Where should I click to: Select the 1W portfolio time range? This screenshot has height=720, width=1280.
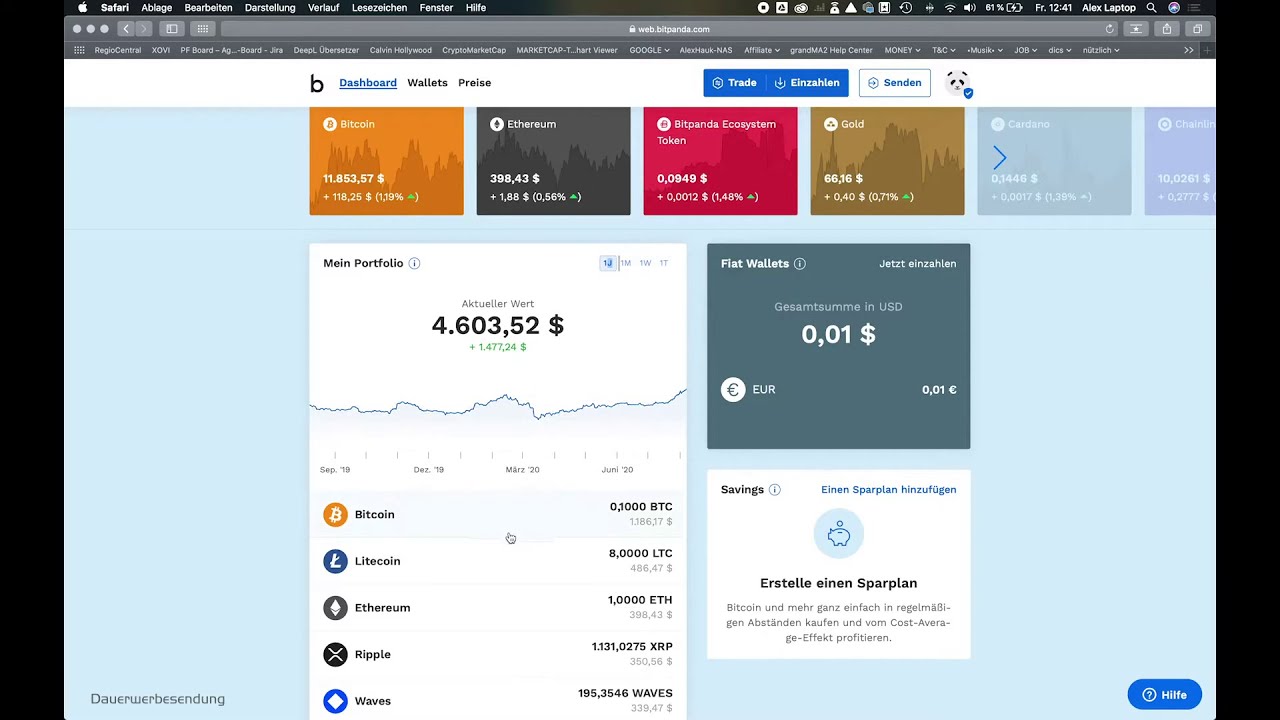[x=645, y=263]
